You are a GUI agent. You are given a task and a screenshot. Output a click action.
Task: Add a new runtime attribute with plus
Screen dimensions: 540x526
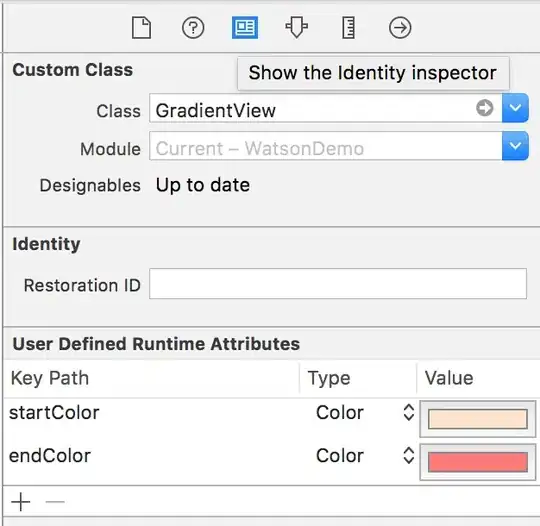click(x=21, y=502)
